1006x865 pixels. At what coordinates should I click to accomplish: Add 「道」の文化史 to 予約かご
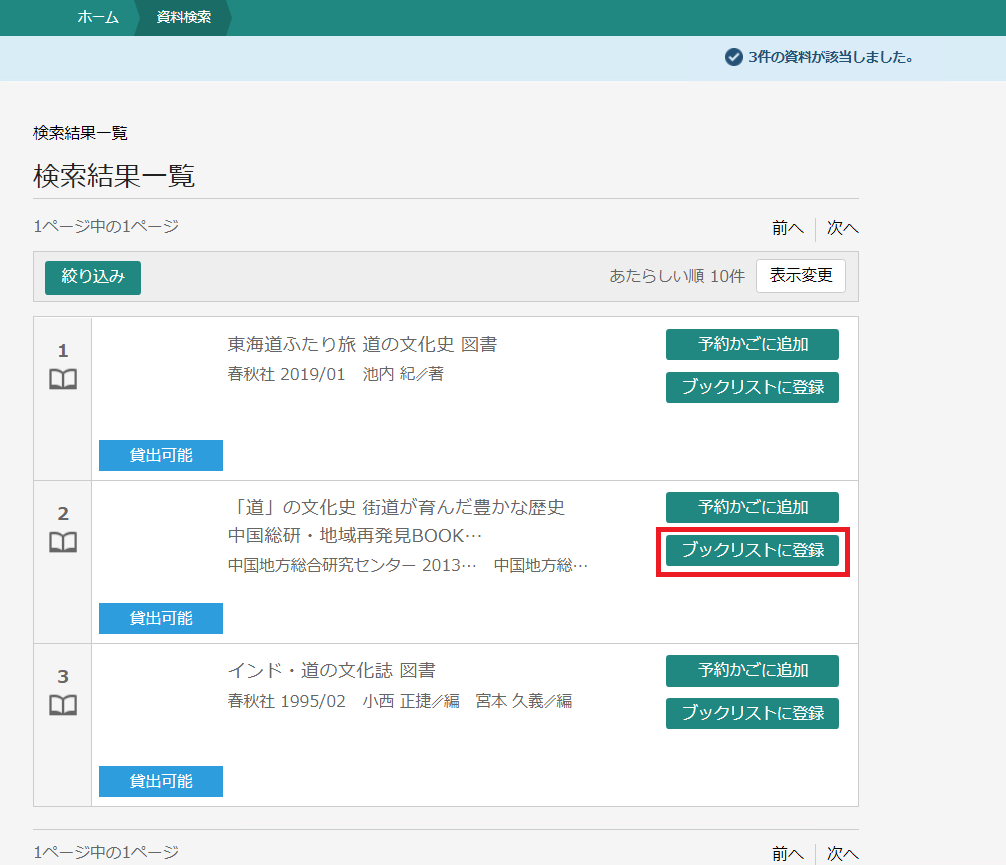[752, 507]
